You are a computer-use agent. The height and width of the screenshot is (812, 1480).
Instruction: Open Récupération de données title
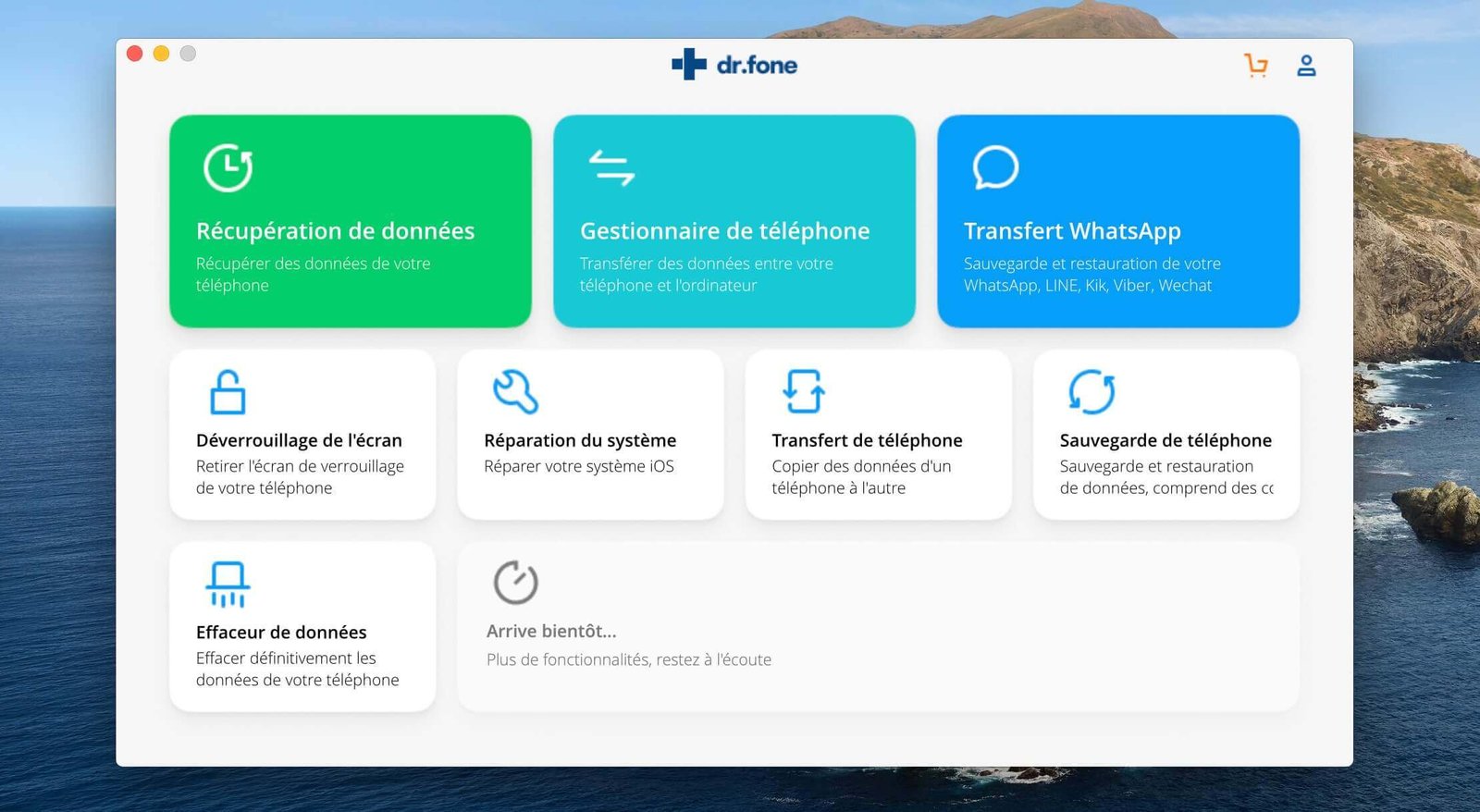(x=335, y=231)
